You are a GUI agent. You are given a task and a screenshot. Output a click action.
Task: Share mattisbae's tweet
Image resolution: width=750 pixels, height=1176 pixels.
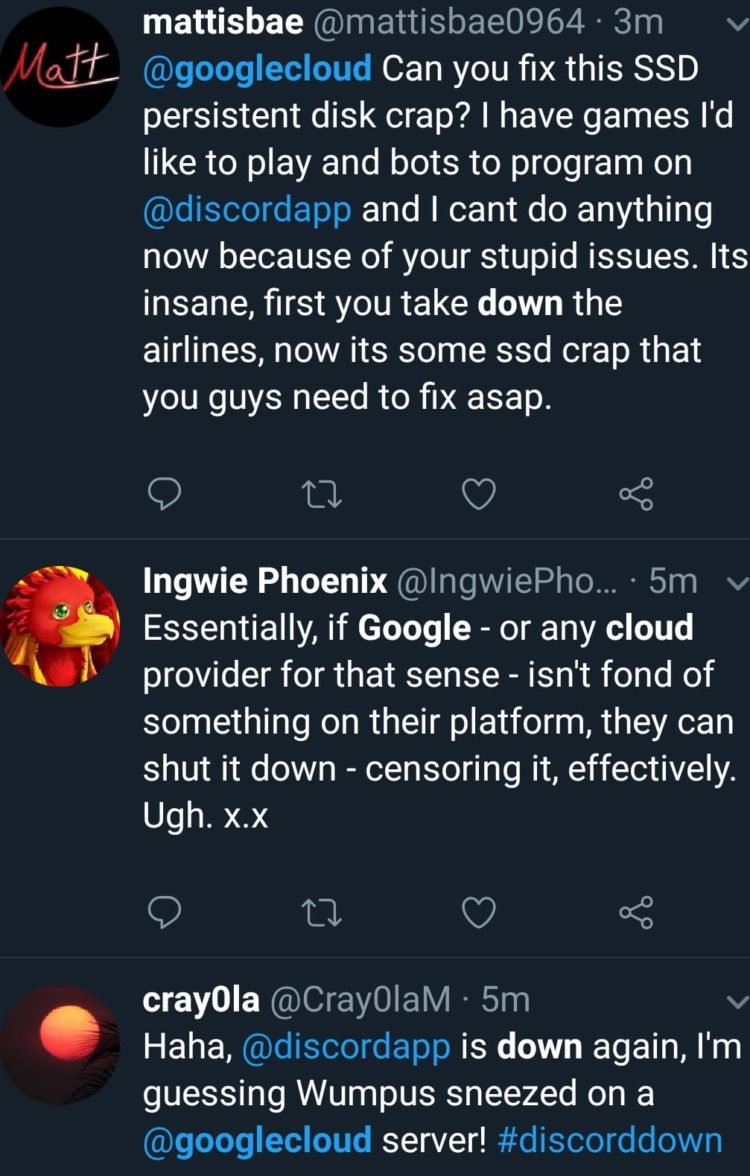(x=635, y=494)
